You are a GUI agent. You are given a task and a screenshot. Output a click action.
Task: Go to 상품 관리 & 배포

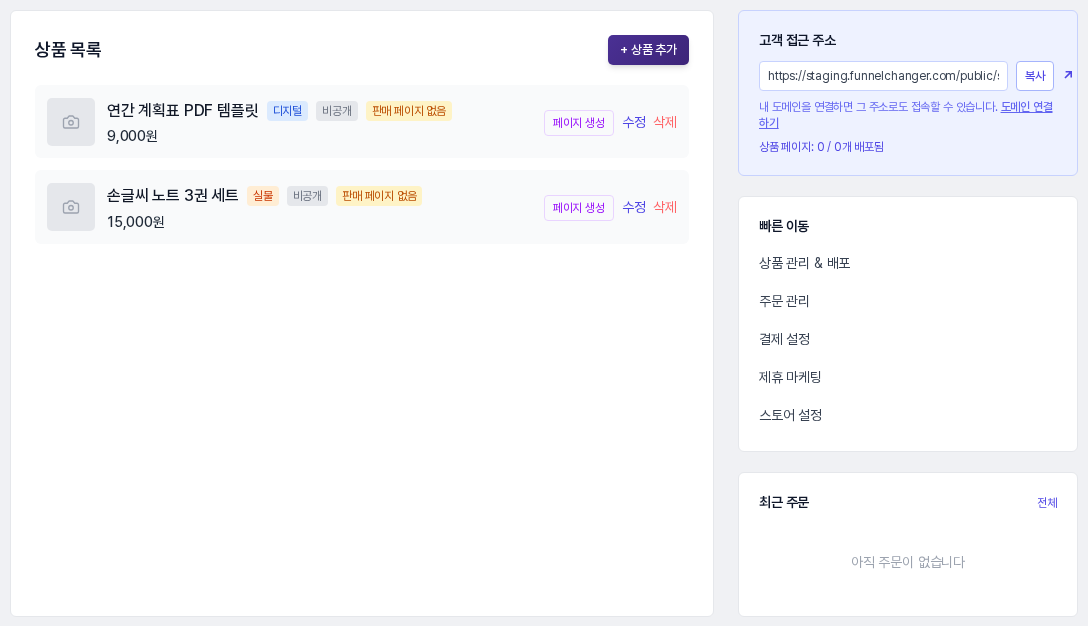804,263
